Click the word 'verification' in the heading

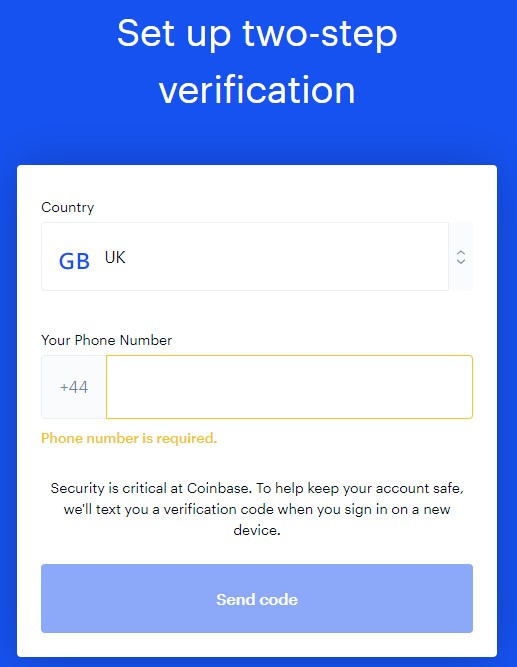(257, 91)
